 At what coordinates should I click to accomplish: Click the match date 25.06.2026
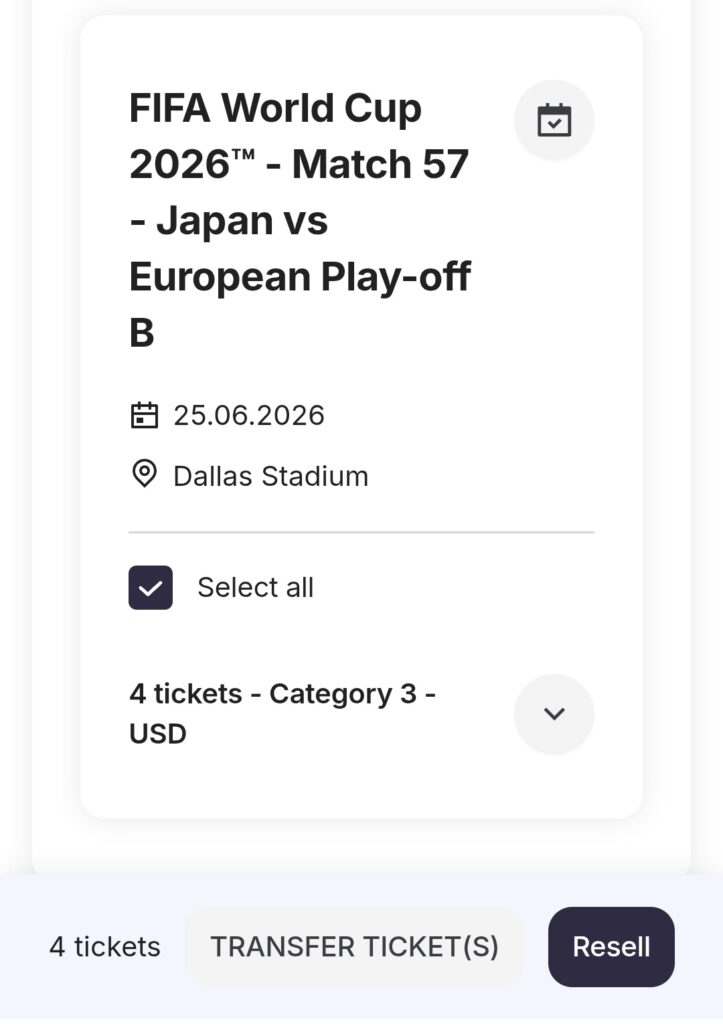click(249, 415)
